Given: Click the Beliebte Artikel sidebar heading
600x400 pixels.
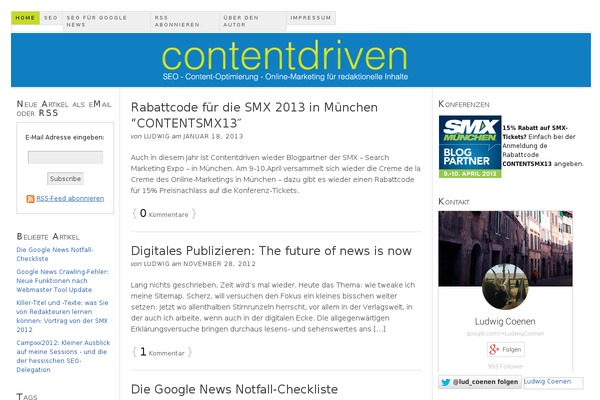Looking at the screenshot, I should 48,237.
